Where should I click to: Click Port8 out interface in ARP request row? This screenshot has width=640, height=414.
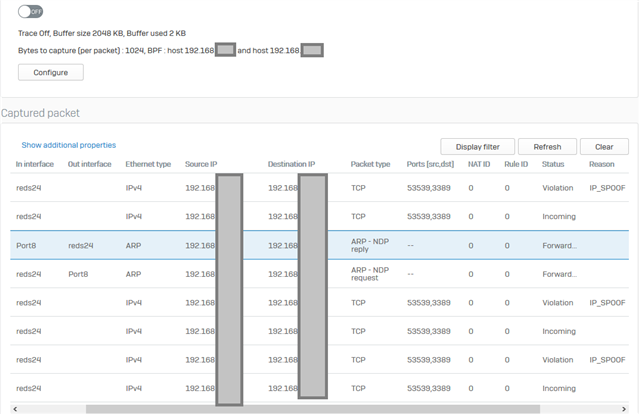point(78,274)
